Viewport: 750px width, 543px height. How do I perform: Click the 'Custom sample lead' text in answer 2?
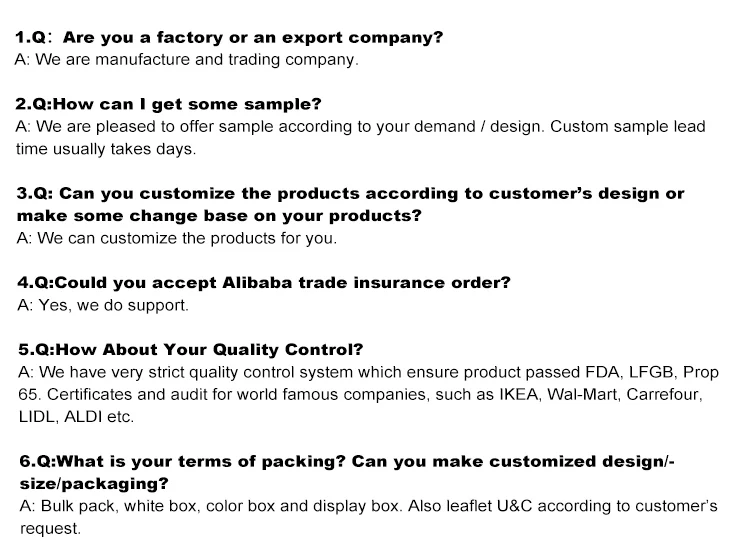click(628, 126)
